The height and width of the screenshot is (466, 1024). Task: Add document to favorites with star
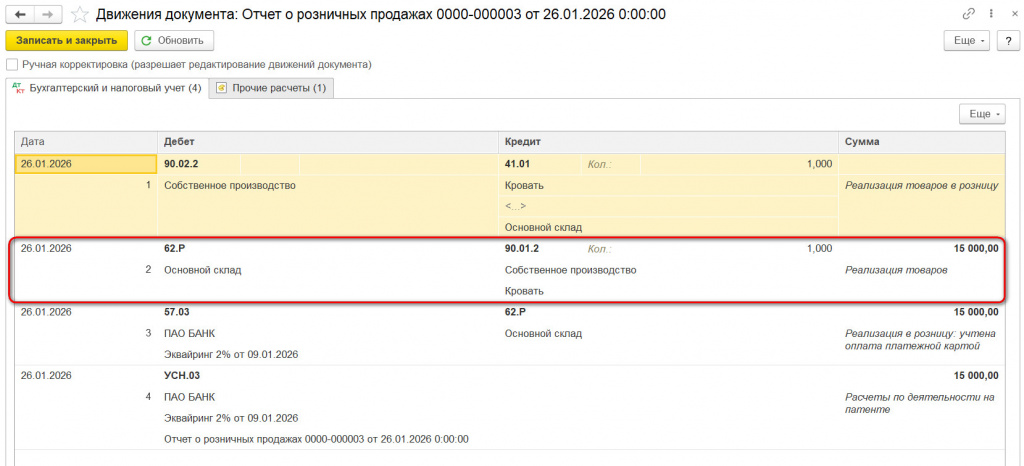(80, 14)
